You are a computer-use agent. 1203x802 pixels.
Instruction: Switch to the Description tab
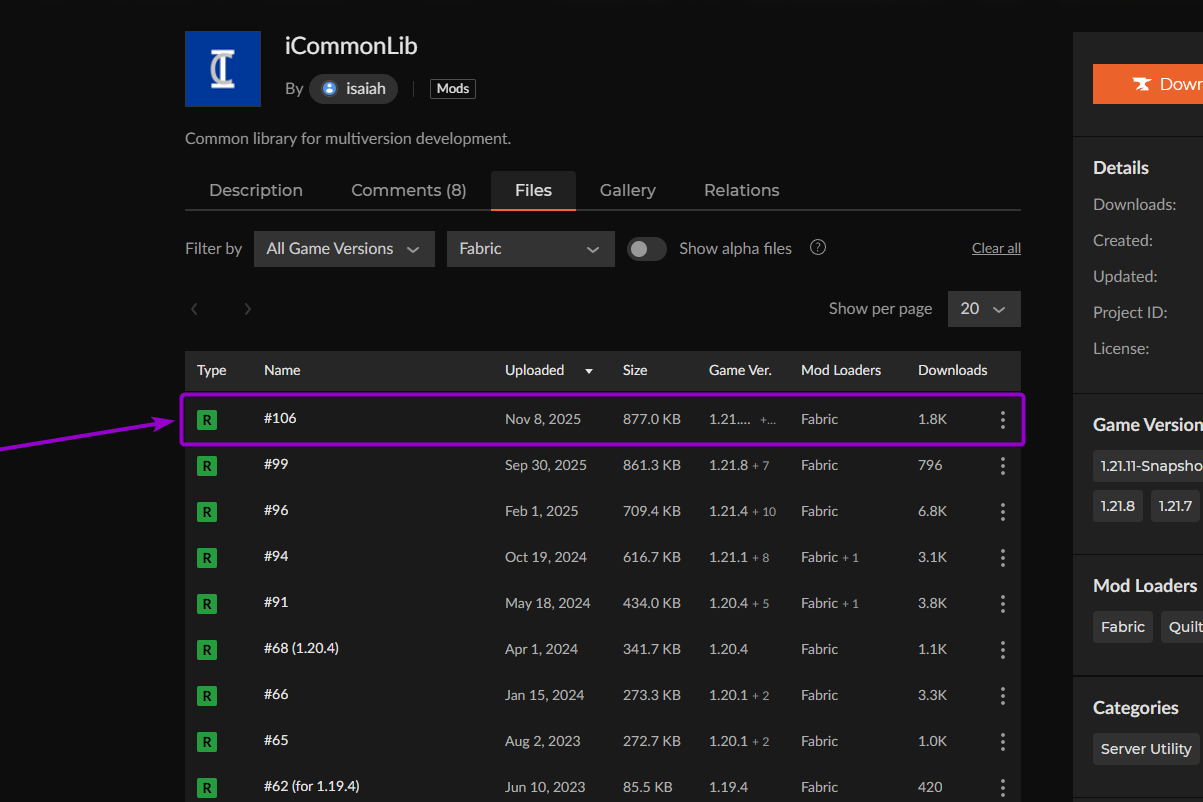[256, 190]
